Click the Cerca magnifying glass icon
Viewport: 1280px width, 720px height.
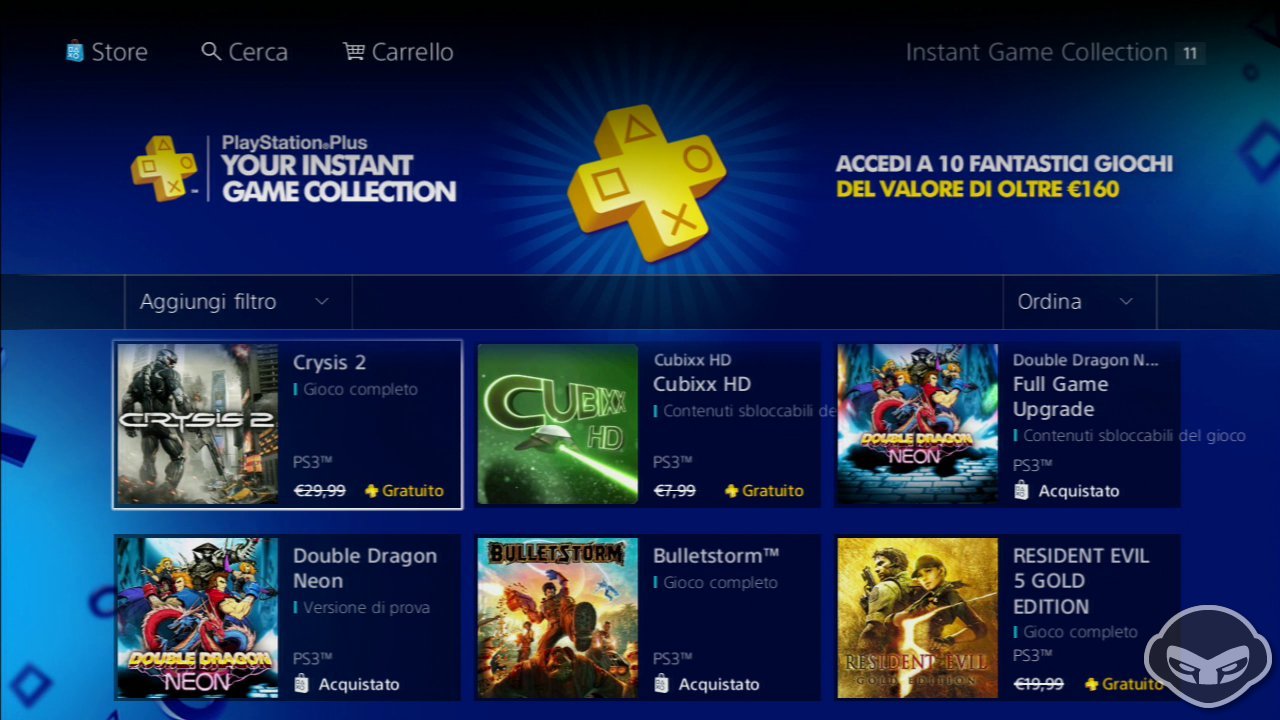tap(211, 51)
